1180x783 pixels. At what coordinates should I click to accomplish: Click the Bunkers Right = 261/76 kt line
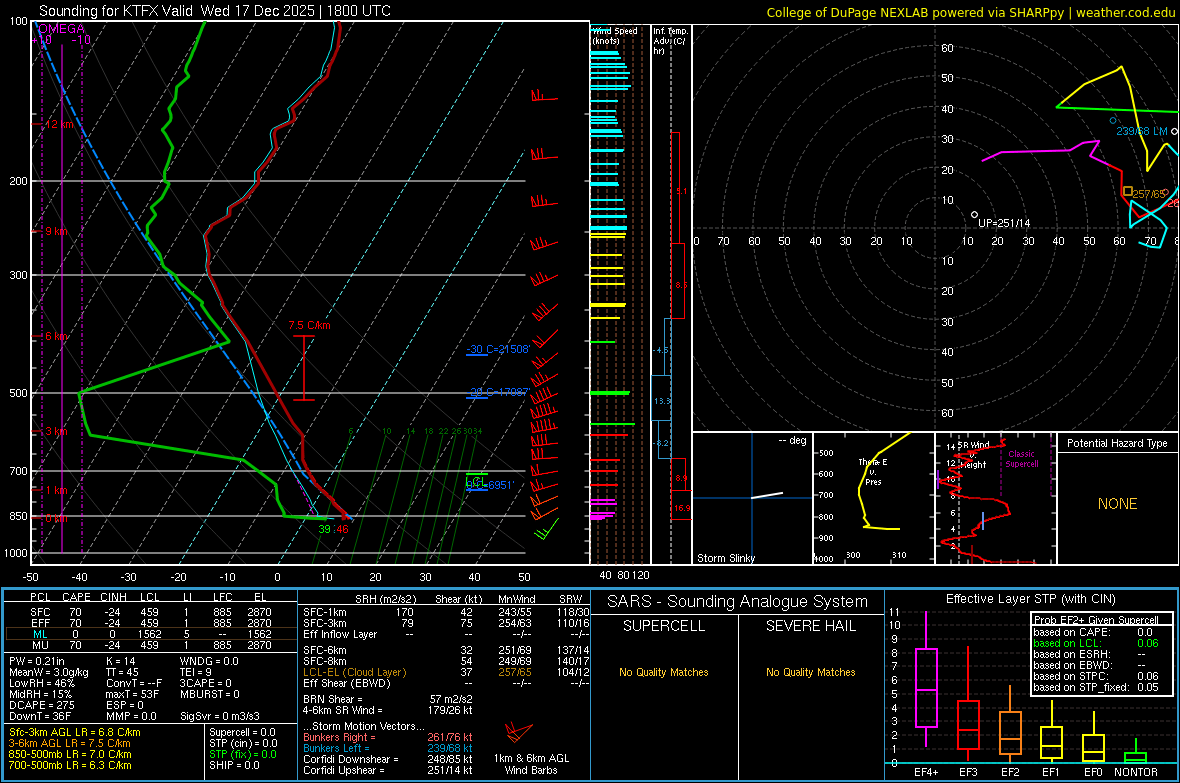(x=388, y=737)
